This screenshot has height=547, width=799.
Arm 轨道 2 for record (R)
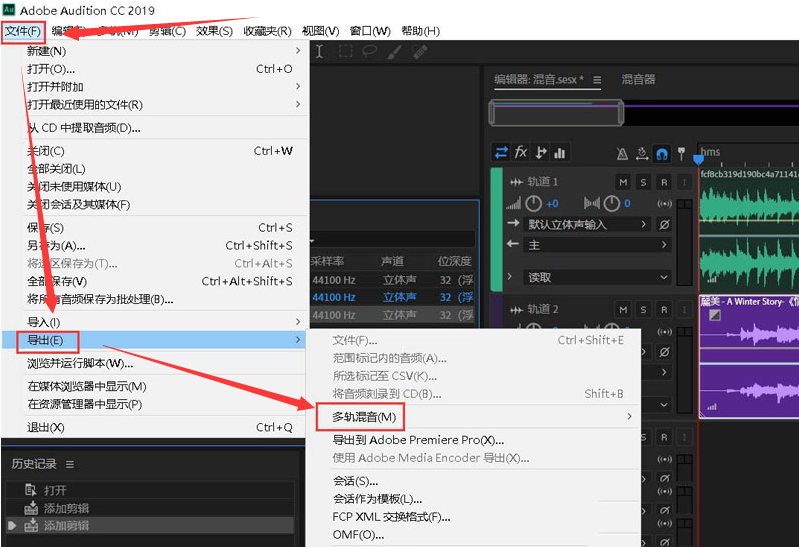click(663, 309)
